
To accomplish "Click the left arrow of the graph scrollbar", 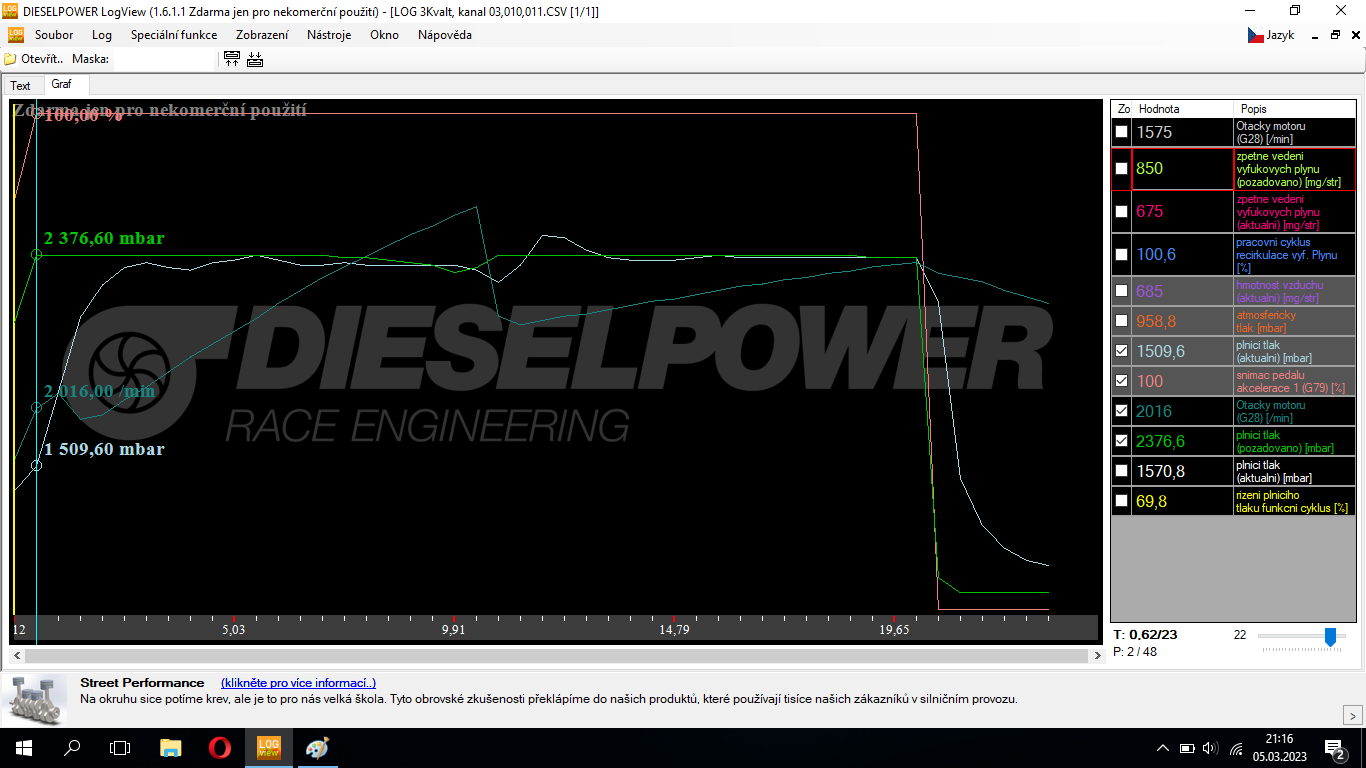I will point(15,656).
